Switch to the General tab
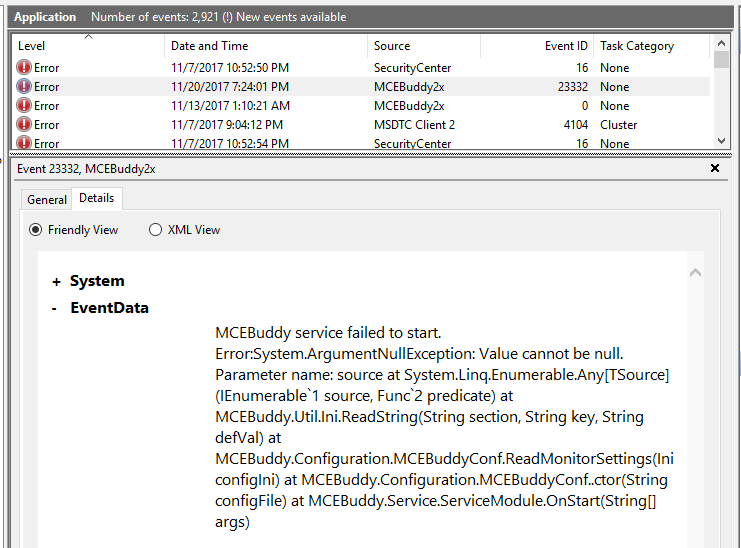Screen dimensions: 741x548 [47, 200]
